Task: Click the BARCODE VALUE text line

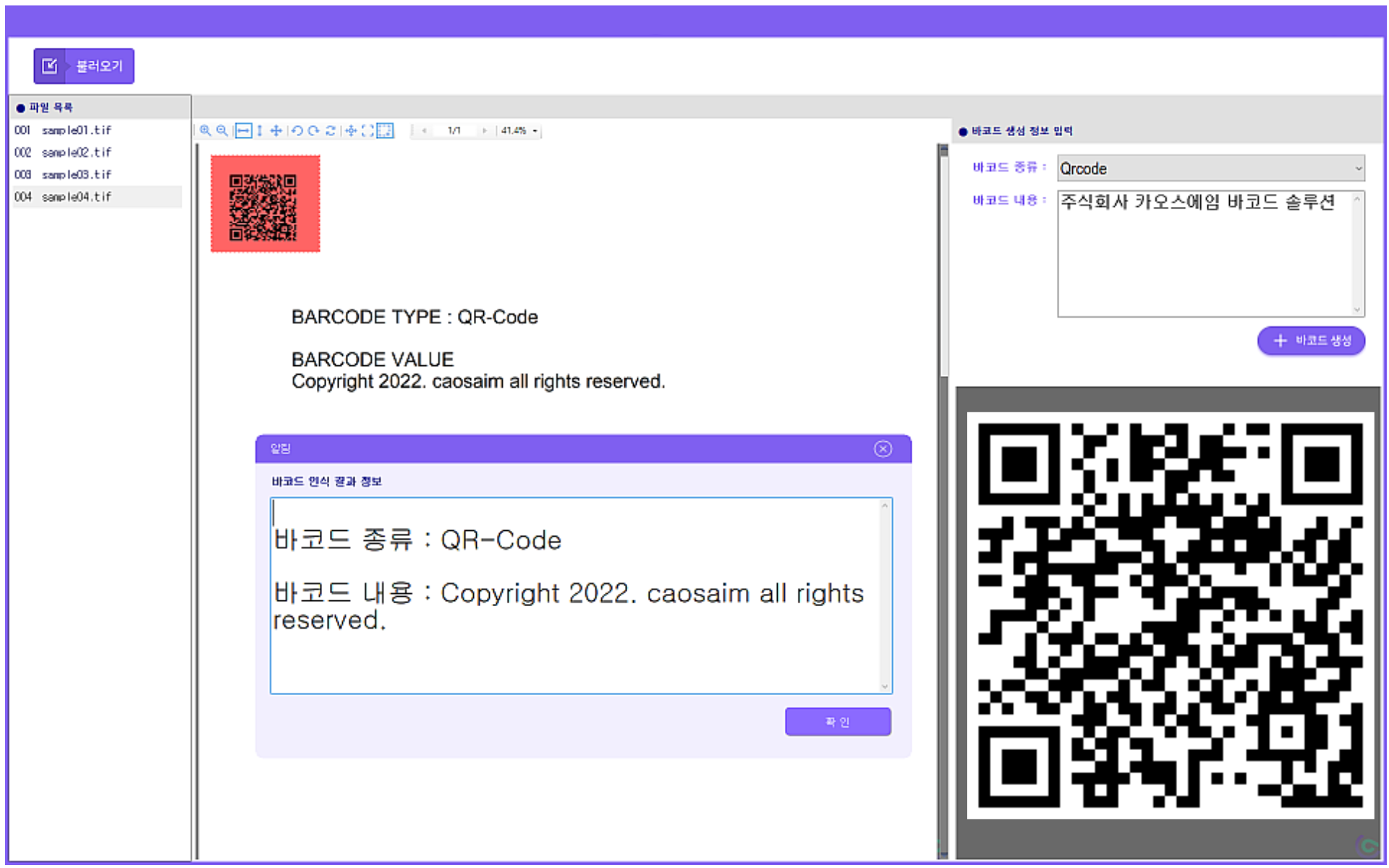Action: pyautogui.click(x=373, y=359)
